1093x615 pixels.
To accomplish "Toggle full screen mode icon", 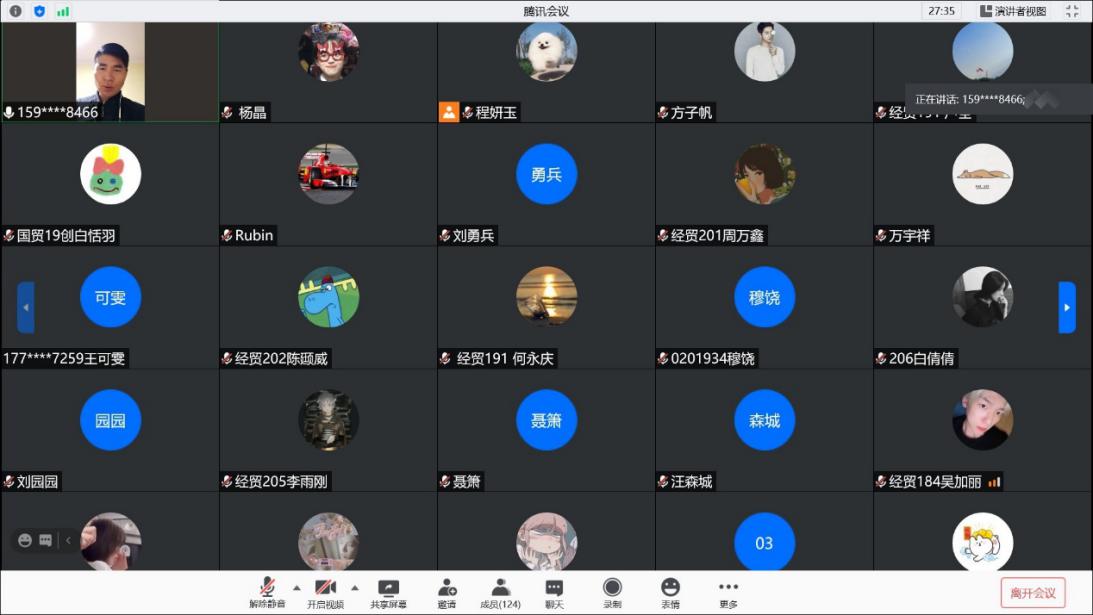I will point(1072,11).
